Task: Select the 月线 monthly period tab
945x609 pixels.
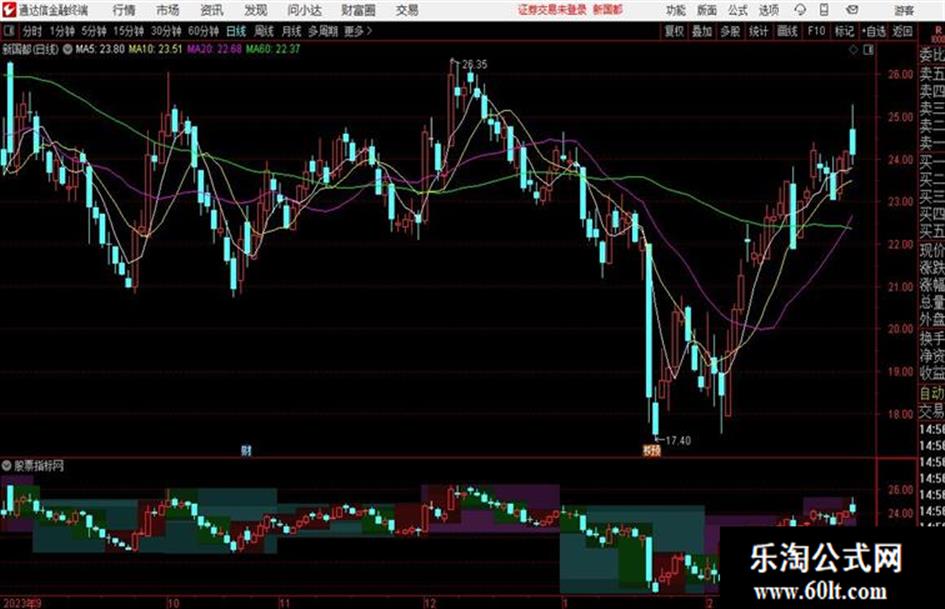Action: click(x=292, y=31)
